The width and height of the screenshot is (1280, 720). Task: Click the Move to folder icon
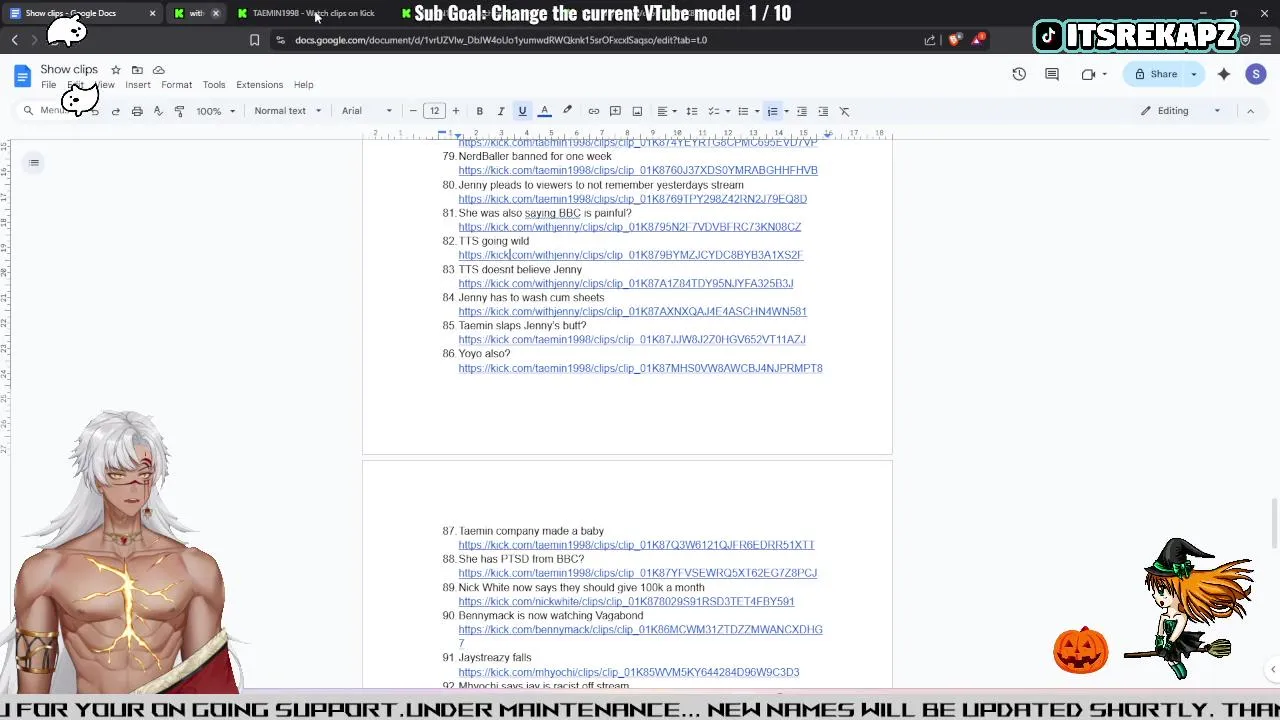(137, 70)
